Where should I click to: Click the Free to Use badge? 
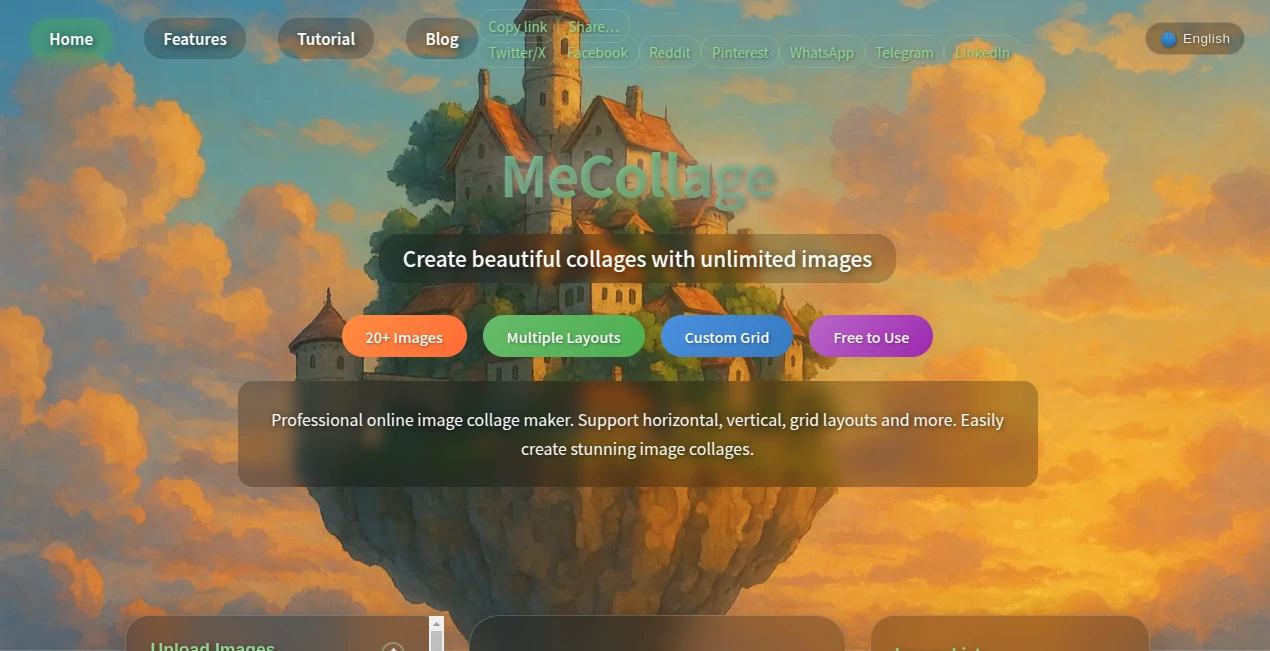point(870,336)
